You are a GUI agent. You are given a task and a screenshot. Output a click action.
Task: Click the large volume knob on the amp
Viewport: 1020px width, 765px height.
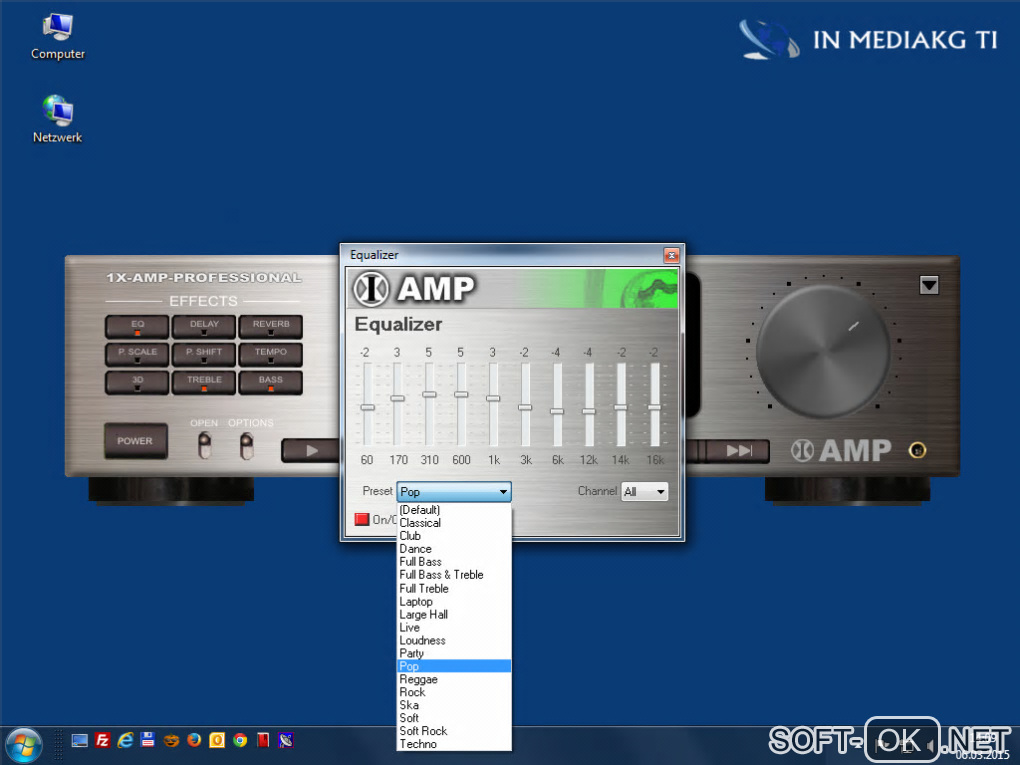823,351
